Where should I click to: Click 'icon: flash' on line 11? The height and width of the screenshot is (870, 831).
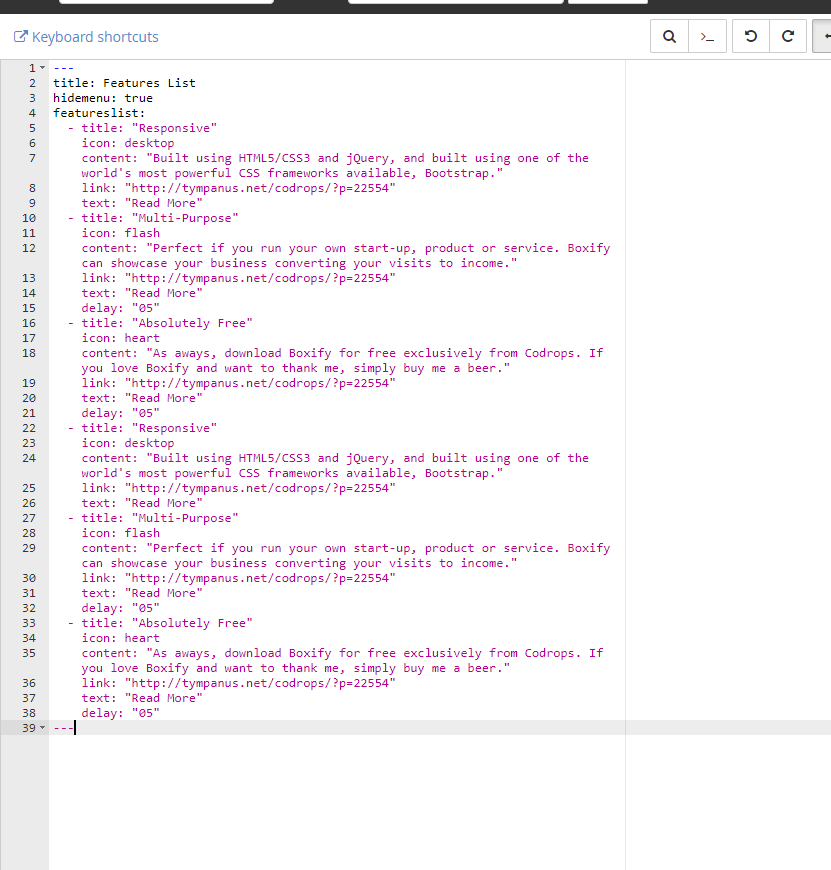(120, 233)
